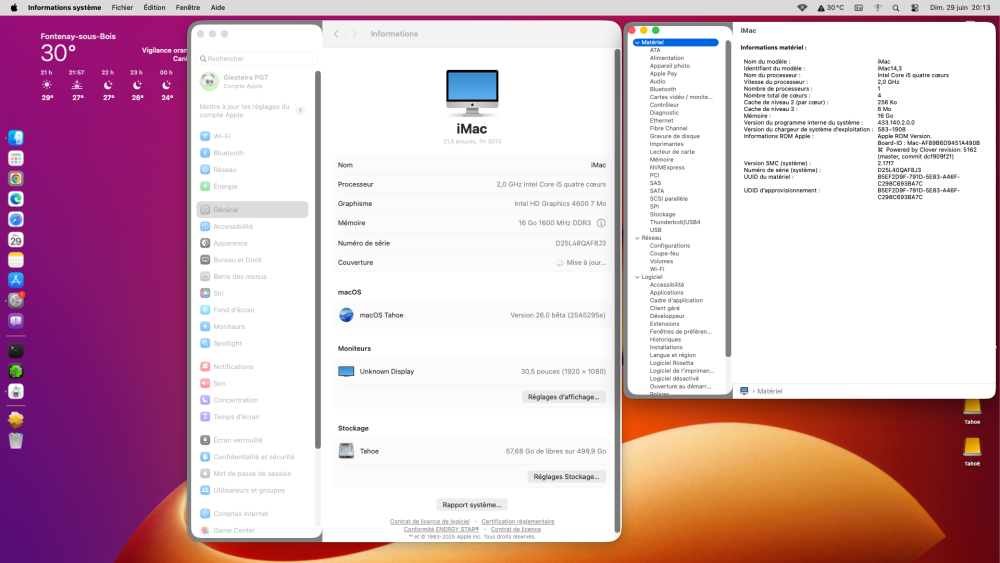Click the Réglages d'affichage button

click(564, 397)
